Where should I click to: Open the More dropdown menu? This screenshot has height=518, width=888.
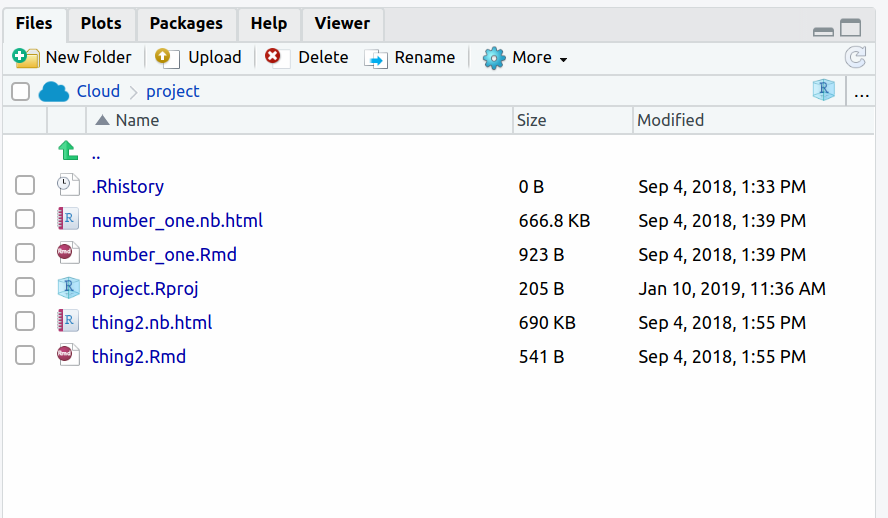(526, 58)
